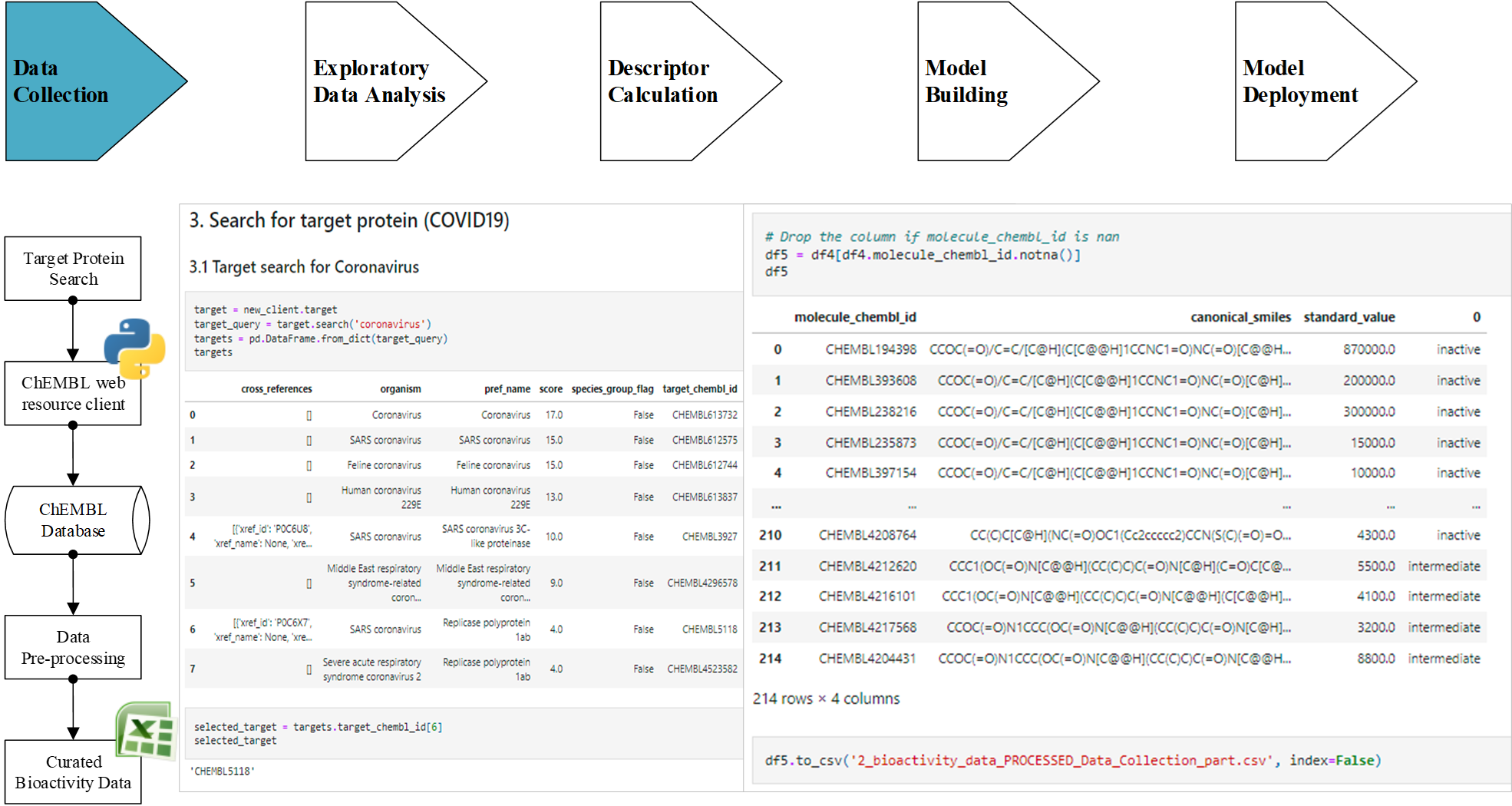Select row 6 Replicate polyprotein 1ab

pos(485,629)
